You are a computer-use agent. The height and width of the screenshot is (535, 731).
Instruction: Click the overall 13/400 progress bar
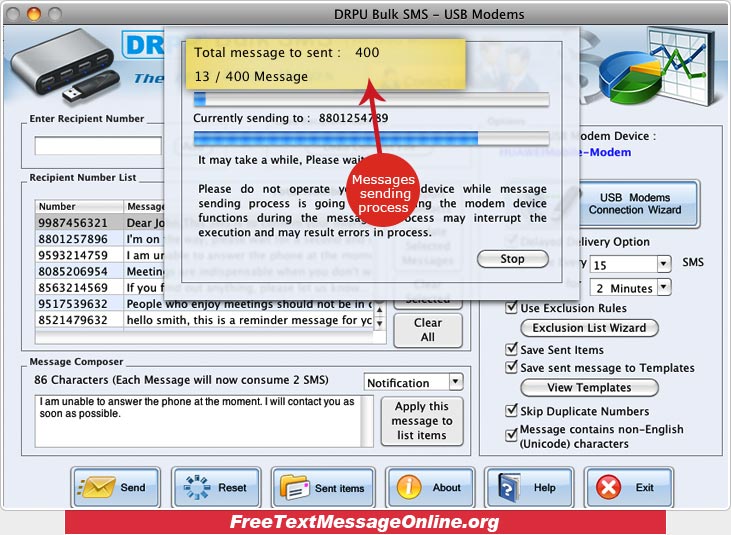click(371, 99)
